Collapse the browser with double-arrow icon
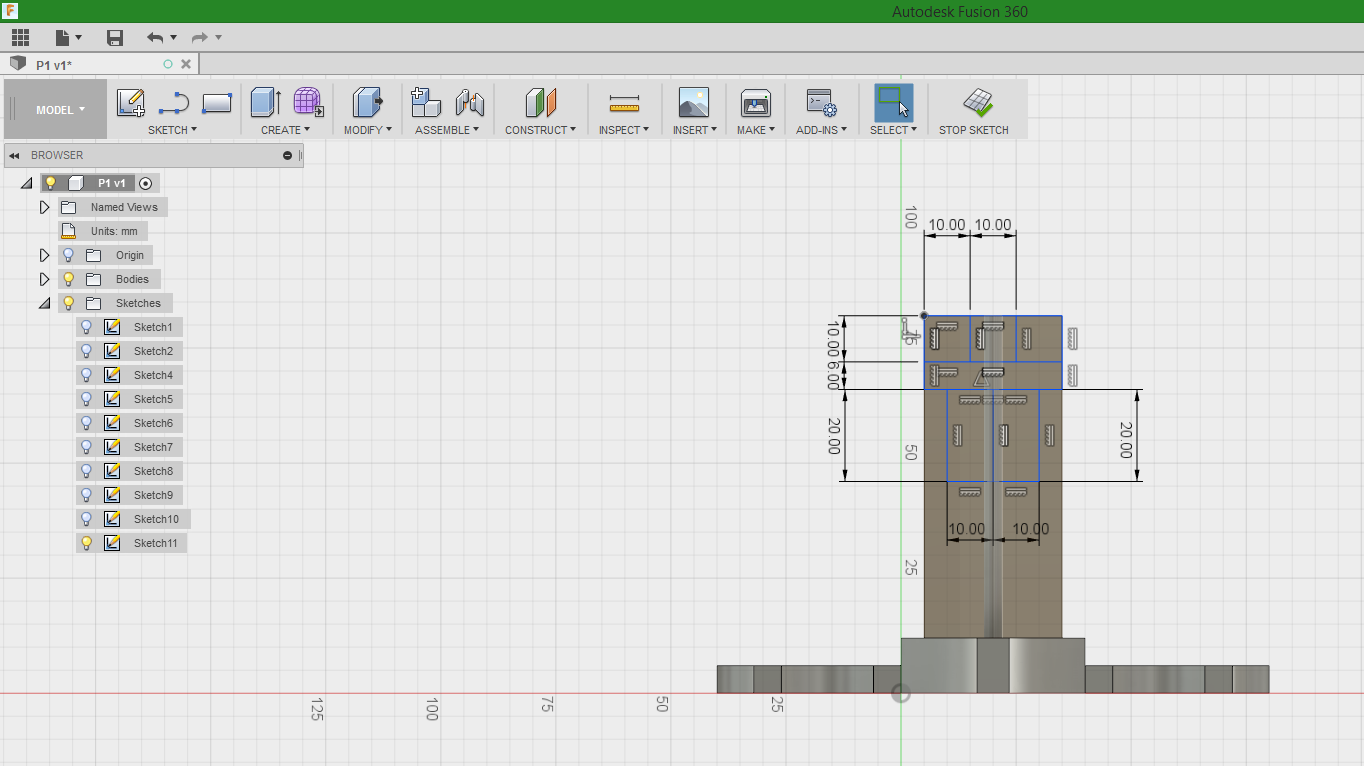The width and height of the screenshot is (1364, 766). (x=14, y=155)
